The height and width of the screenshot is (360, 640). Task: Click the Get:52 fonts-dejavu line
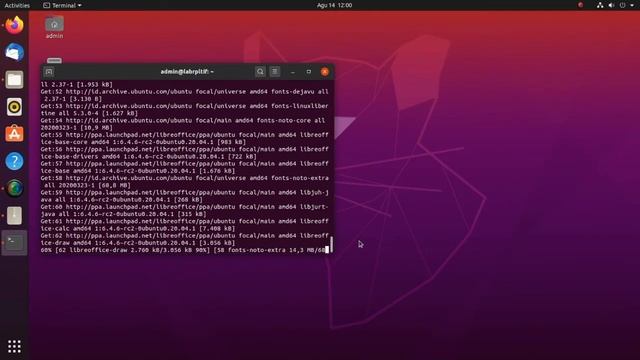[184, 95]
